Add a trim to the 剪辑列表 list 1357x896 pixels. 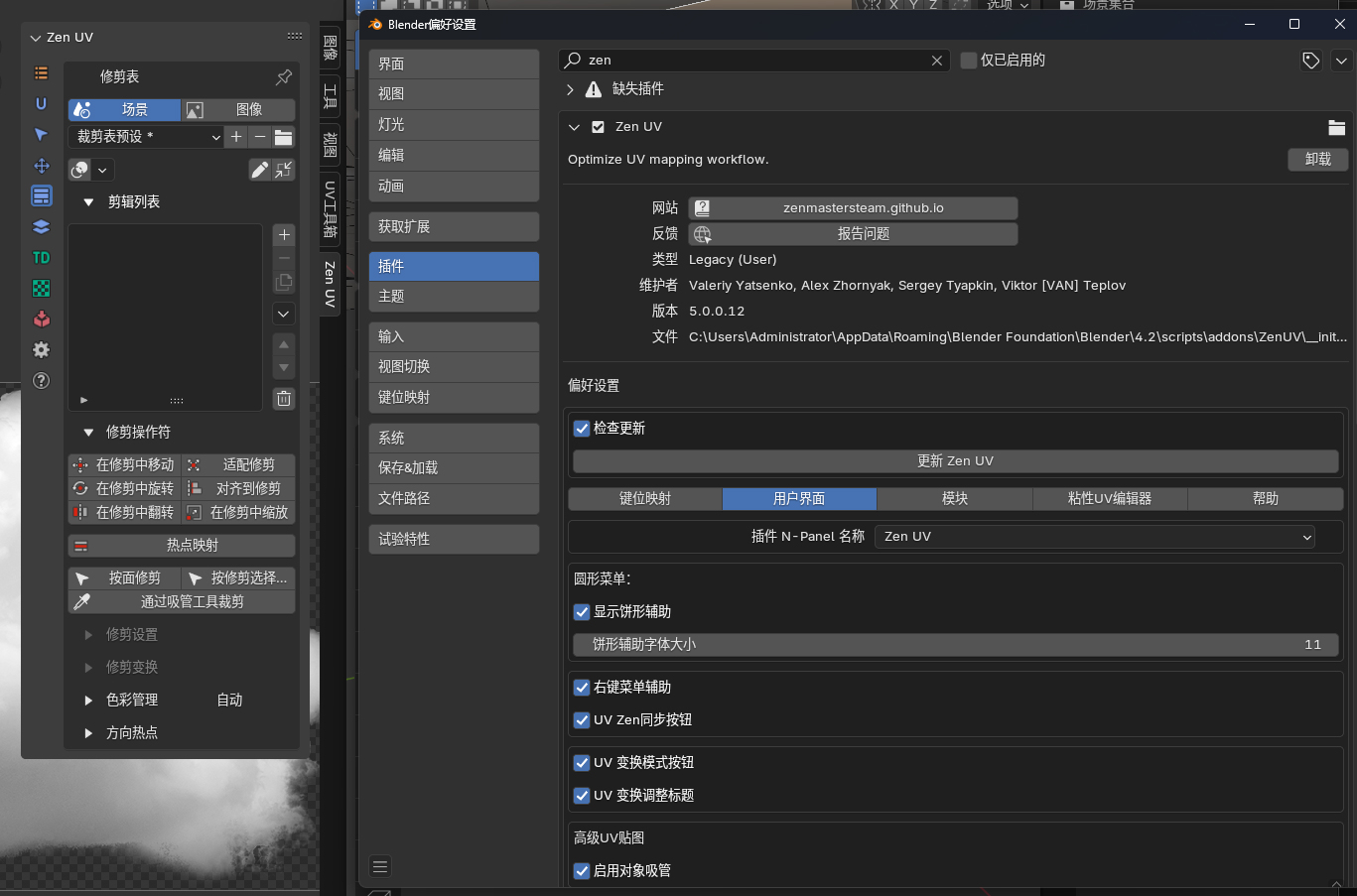284,235
